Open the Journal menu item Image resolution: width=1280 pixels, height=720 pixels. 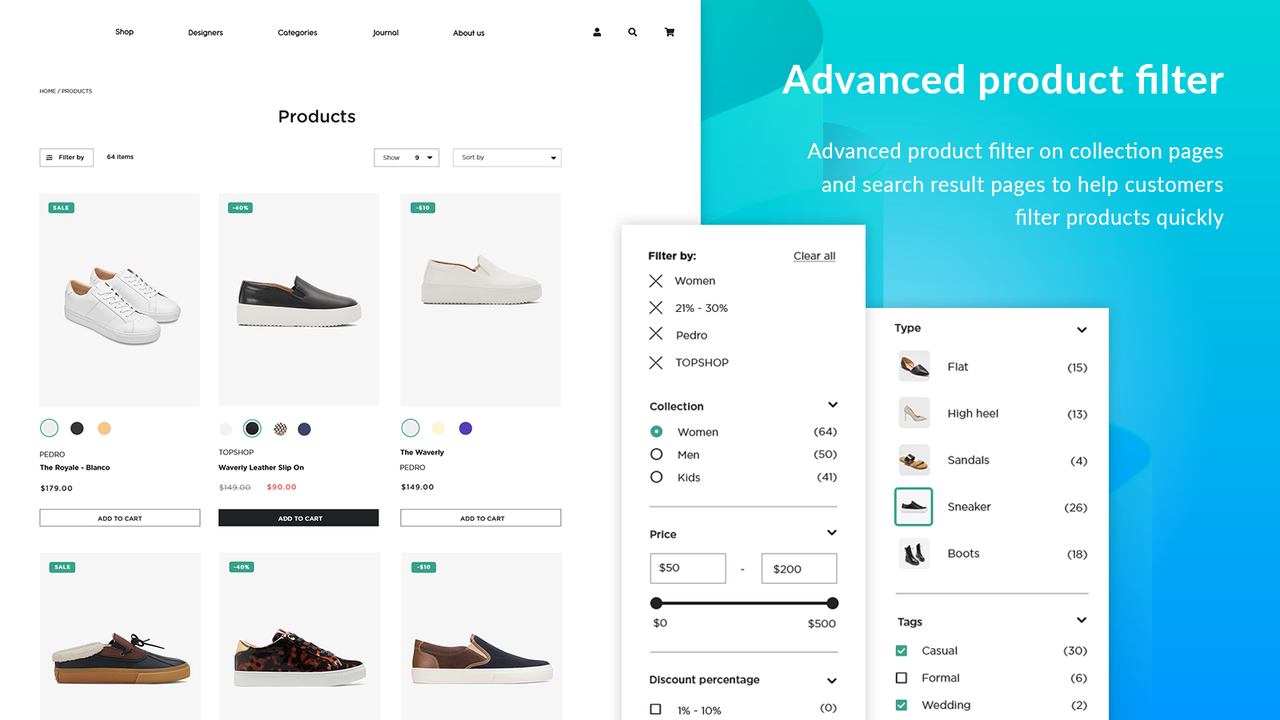(x=385, y=33)
